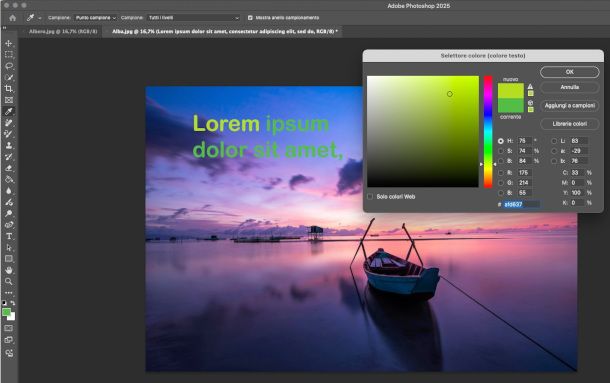Select the Clone Stamp tool
This screenshot has height=383, width=610.
click(x=9, y=145)
